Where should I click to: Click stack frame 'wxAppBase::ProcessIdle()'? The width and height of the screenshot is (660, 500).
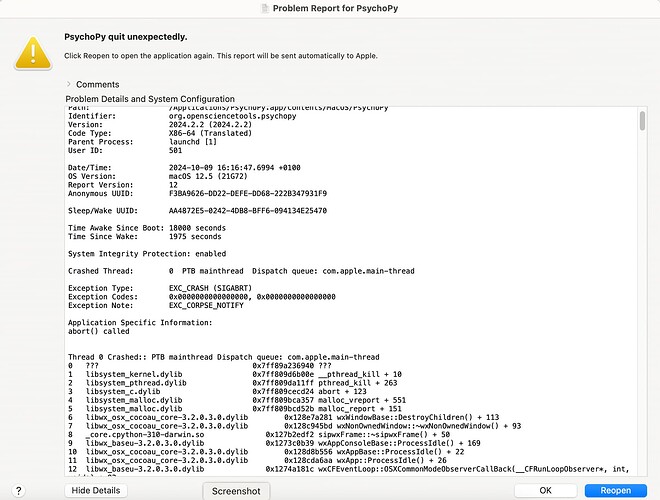(266, 452)
